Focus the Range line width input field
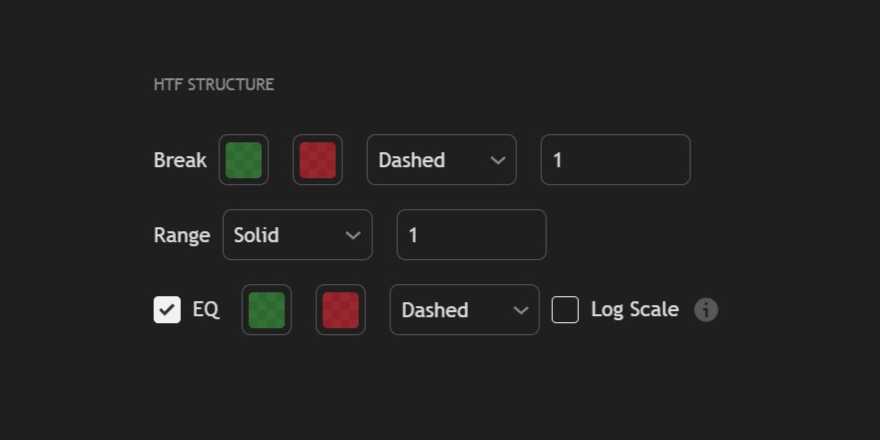The width and height of the screenshot is (880, 440). tap(471, 235)
